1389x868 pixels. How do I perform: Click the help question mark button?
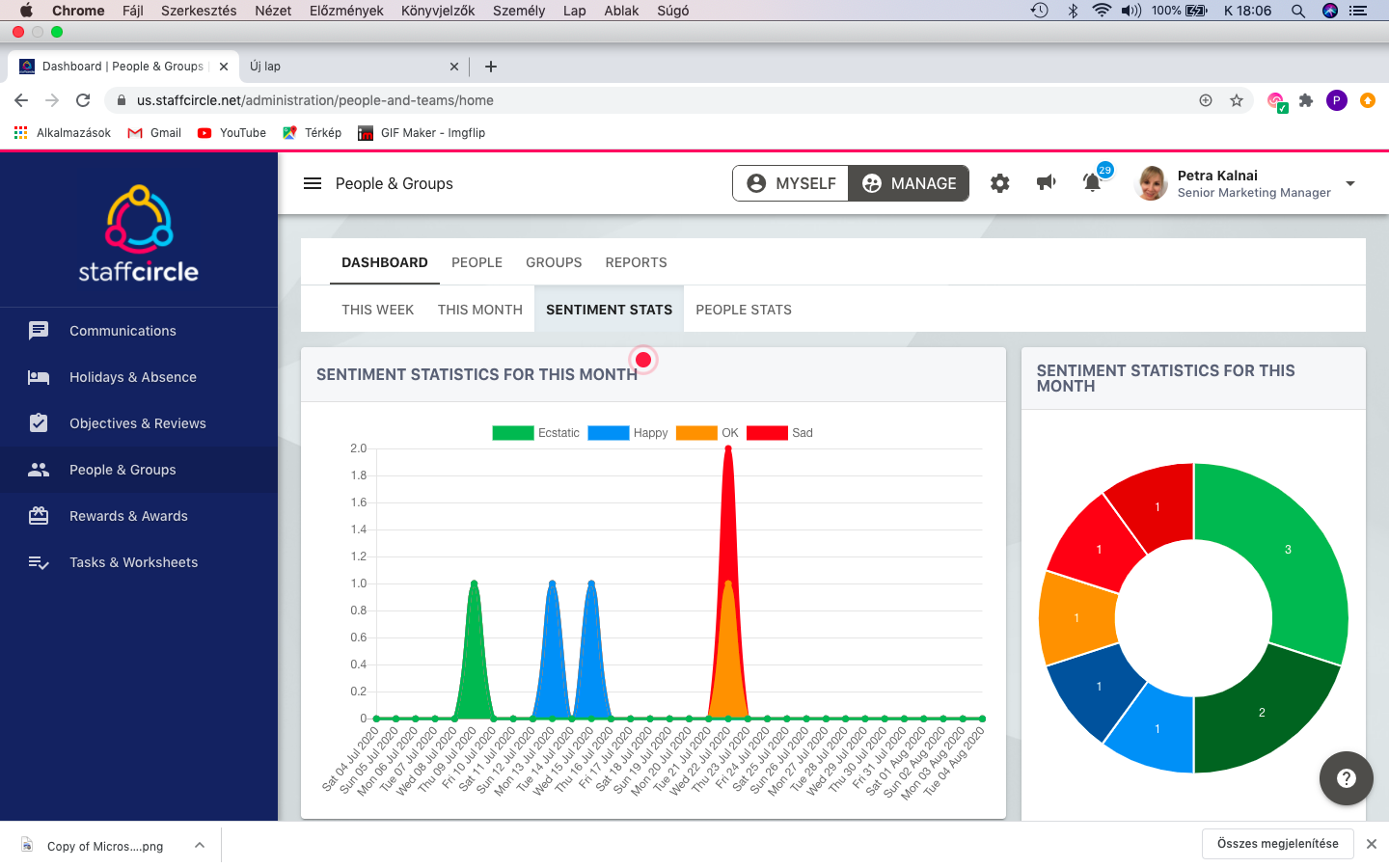(x=1347, y=778)
